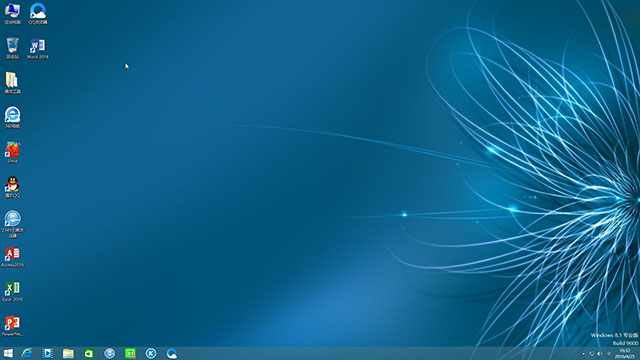Launch Internet Explorer from the taskbar
640x360 pixels.
pos(27,353)
